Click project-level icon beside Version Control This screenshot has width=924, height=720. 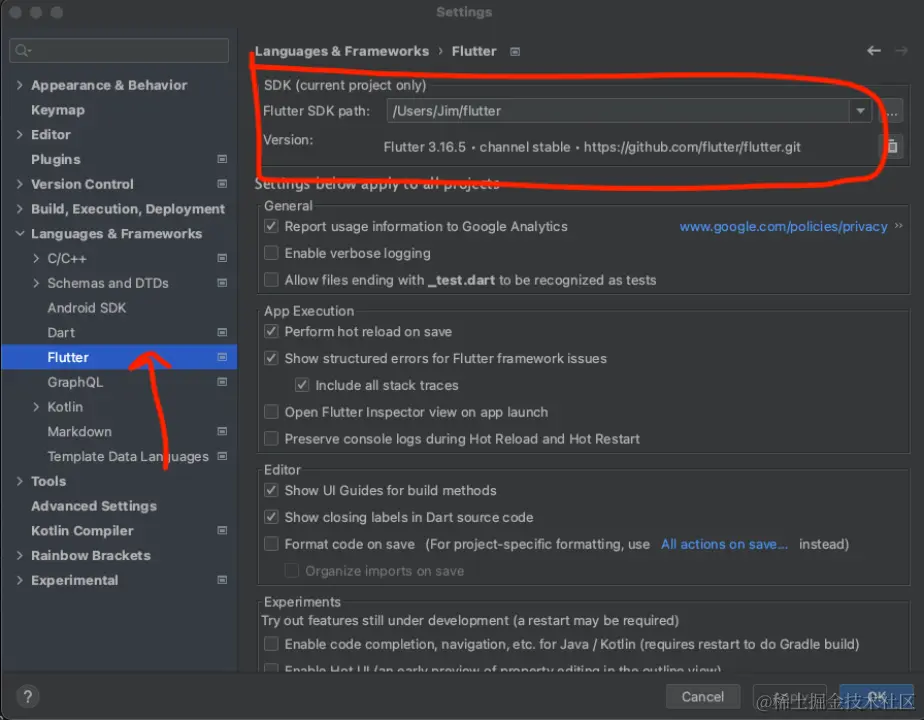(222, 184)
